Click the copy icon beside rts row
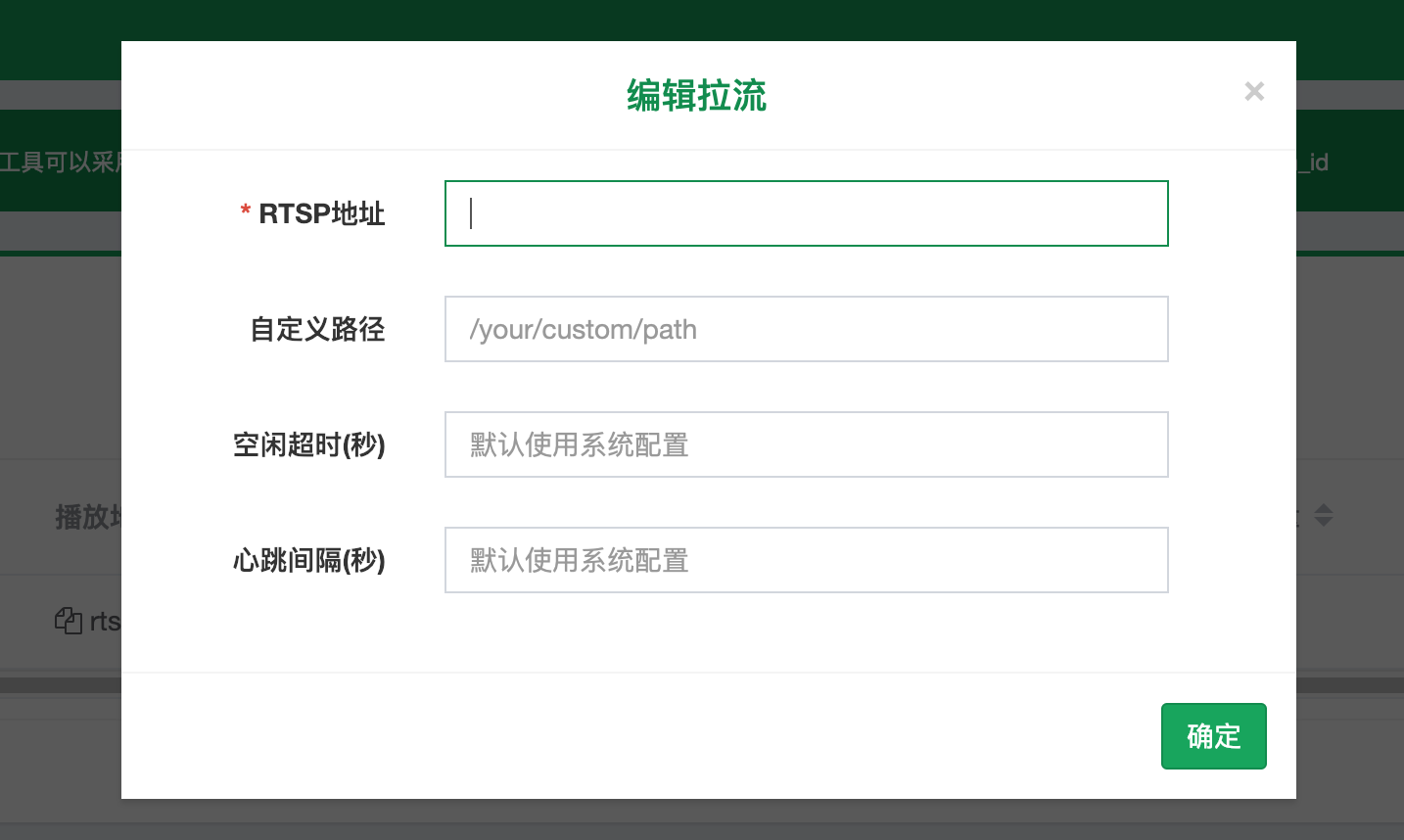Image resolution: width=1404 pixels, height=840 pixels. [x=69, y=621]
